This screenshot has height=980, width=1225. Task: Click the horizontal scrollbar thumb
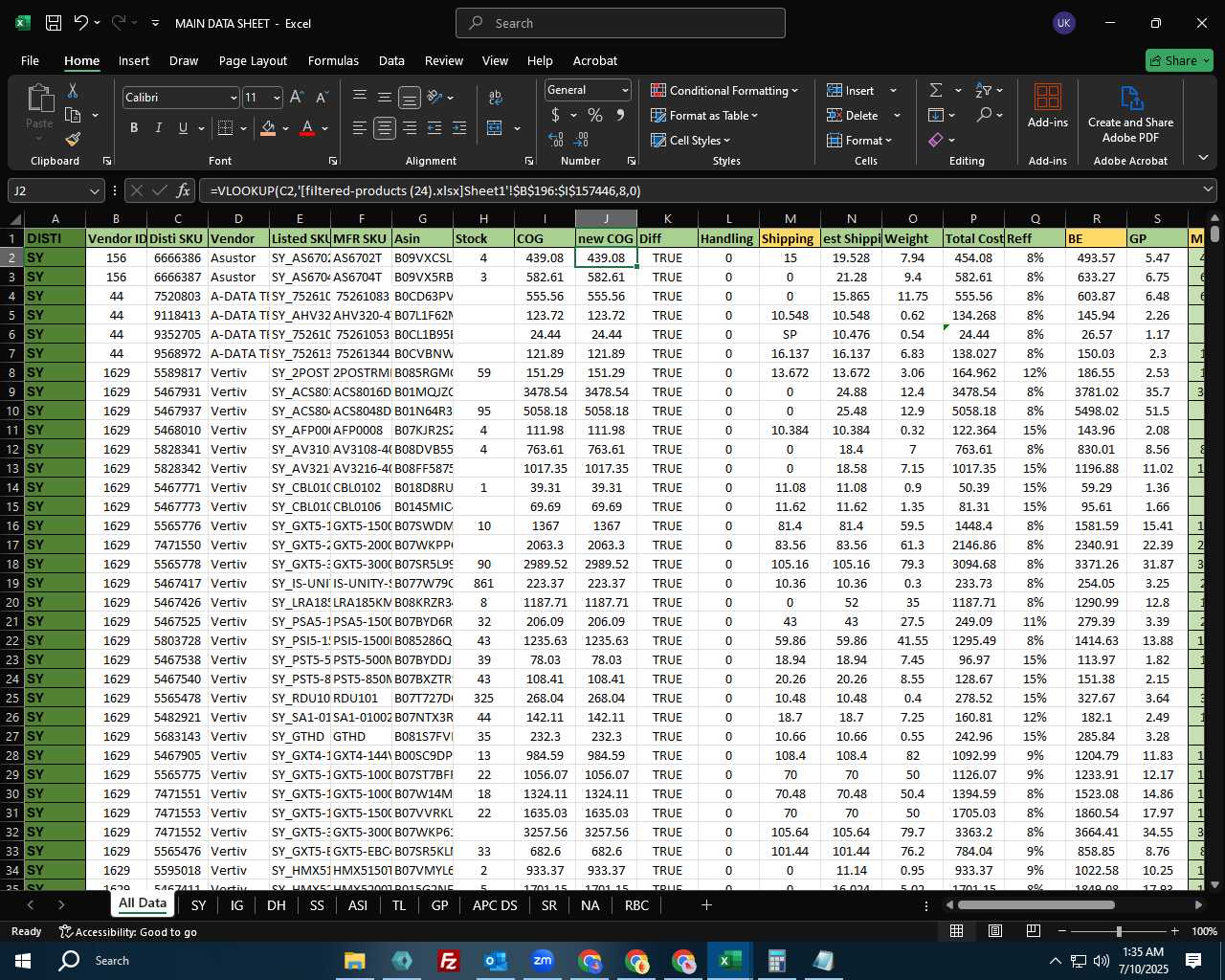coord(1036,904)
